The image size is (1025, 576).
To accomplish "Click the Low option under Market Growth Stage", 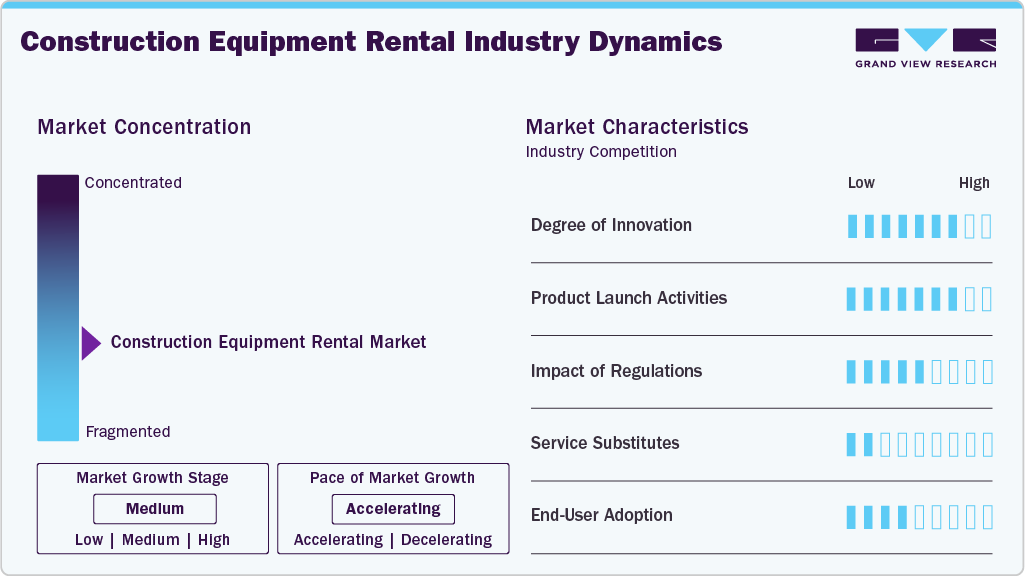I will [x=89, y=540].
